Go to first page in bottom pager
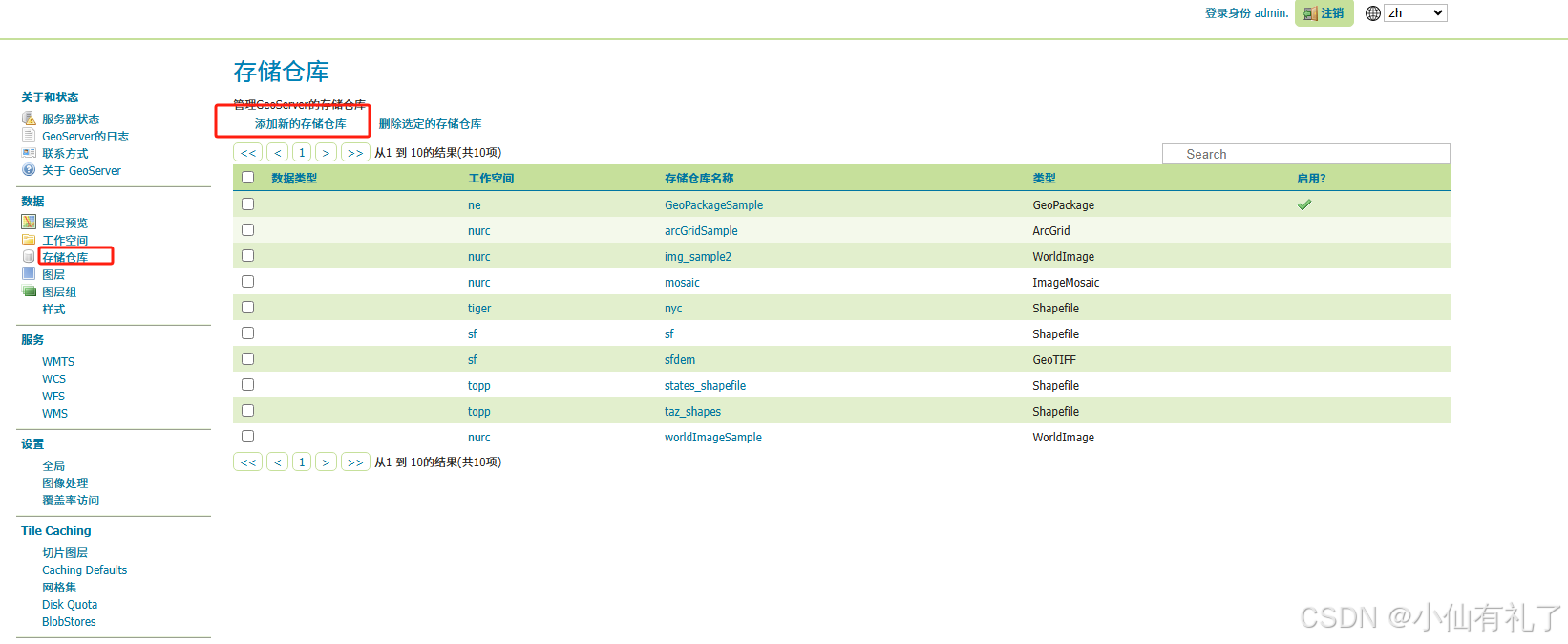This screenshot has width=1568, height=644. (248, 462)
